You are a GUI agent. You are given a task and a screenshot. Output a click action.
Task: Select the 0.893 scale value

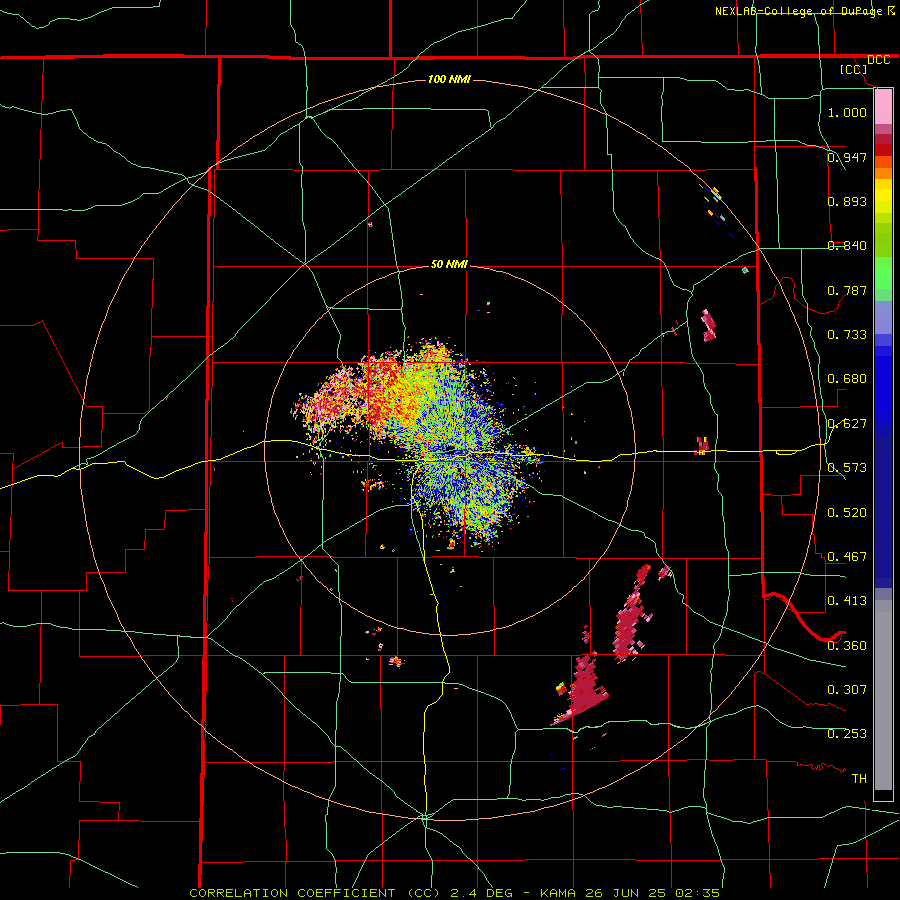pyautogui.click(x=847, y=201)
